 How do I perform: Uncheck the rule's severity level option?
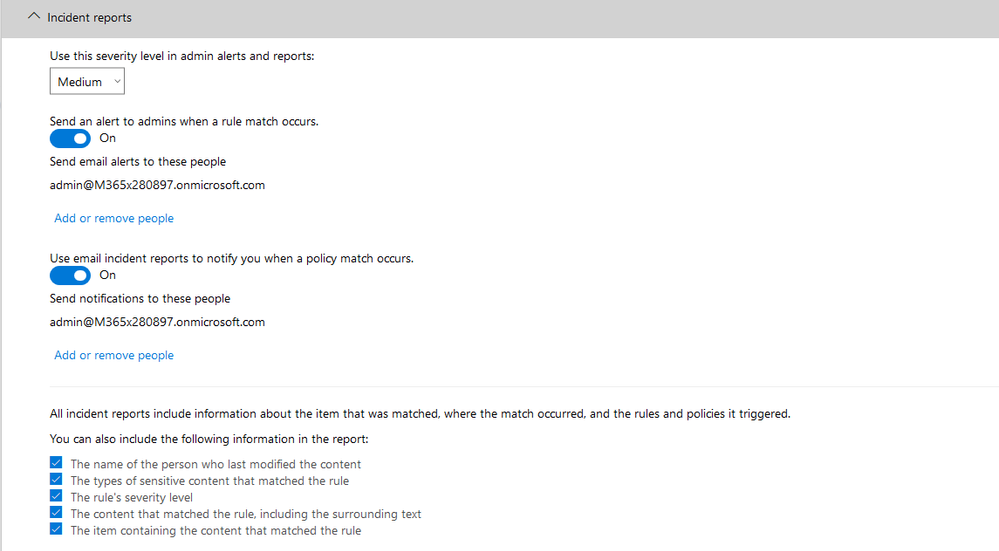[56, 496]
